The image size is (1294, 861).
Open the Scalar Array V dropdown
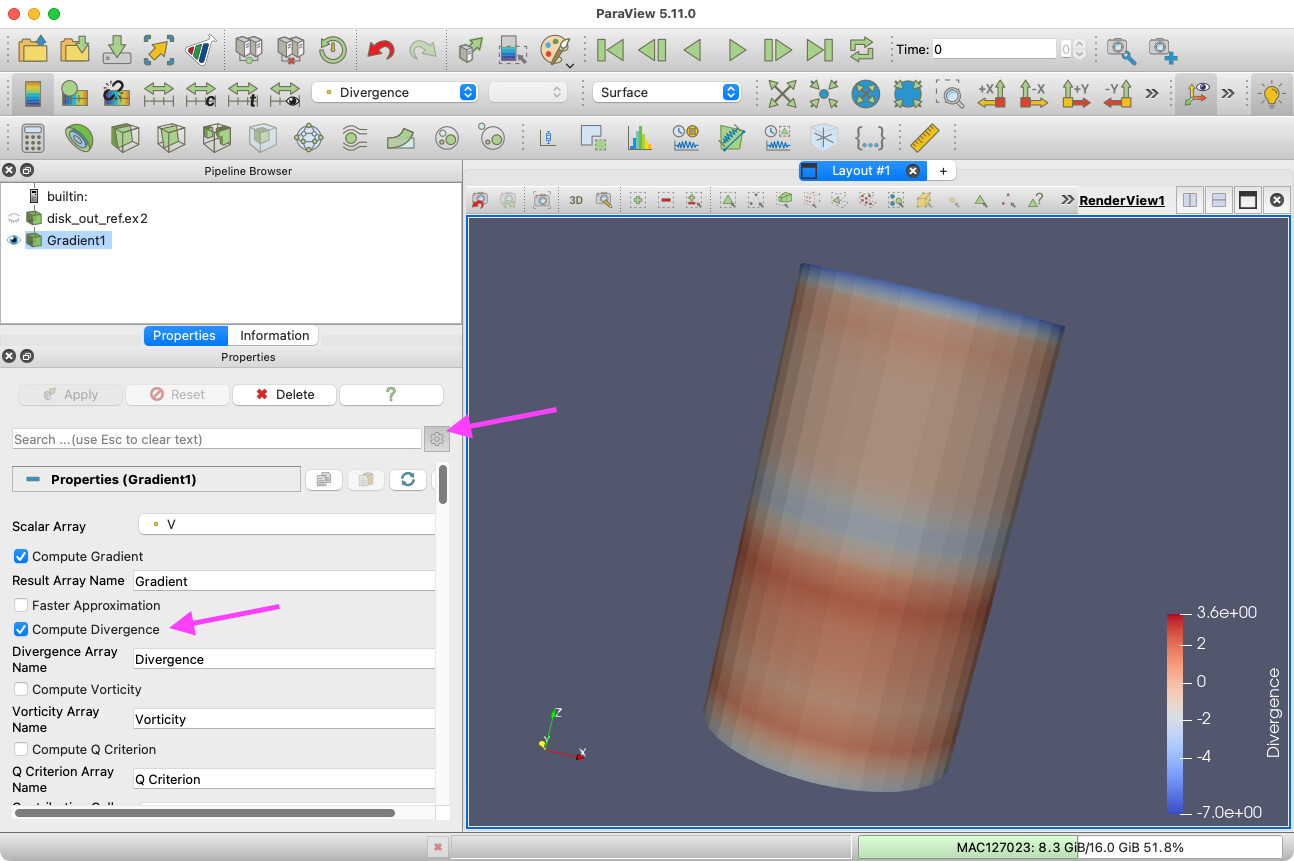click(x=286, y=524)
